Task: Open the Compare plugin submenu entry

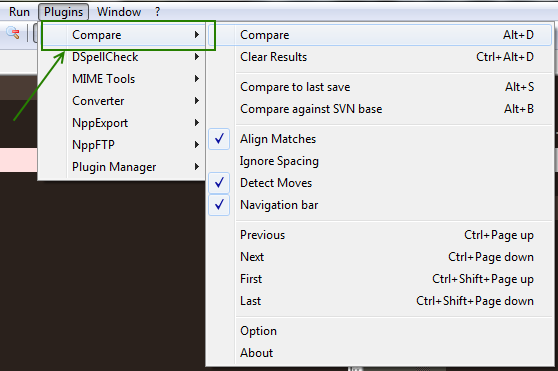Action: 123,35
